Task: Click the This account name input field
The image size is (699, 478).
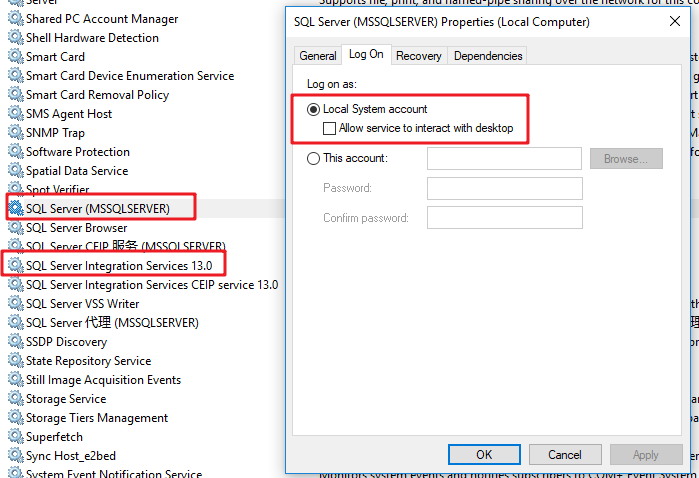Action: click(504, 158)
